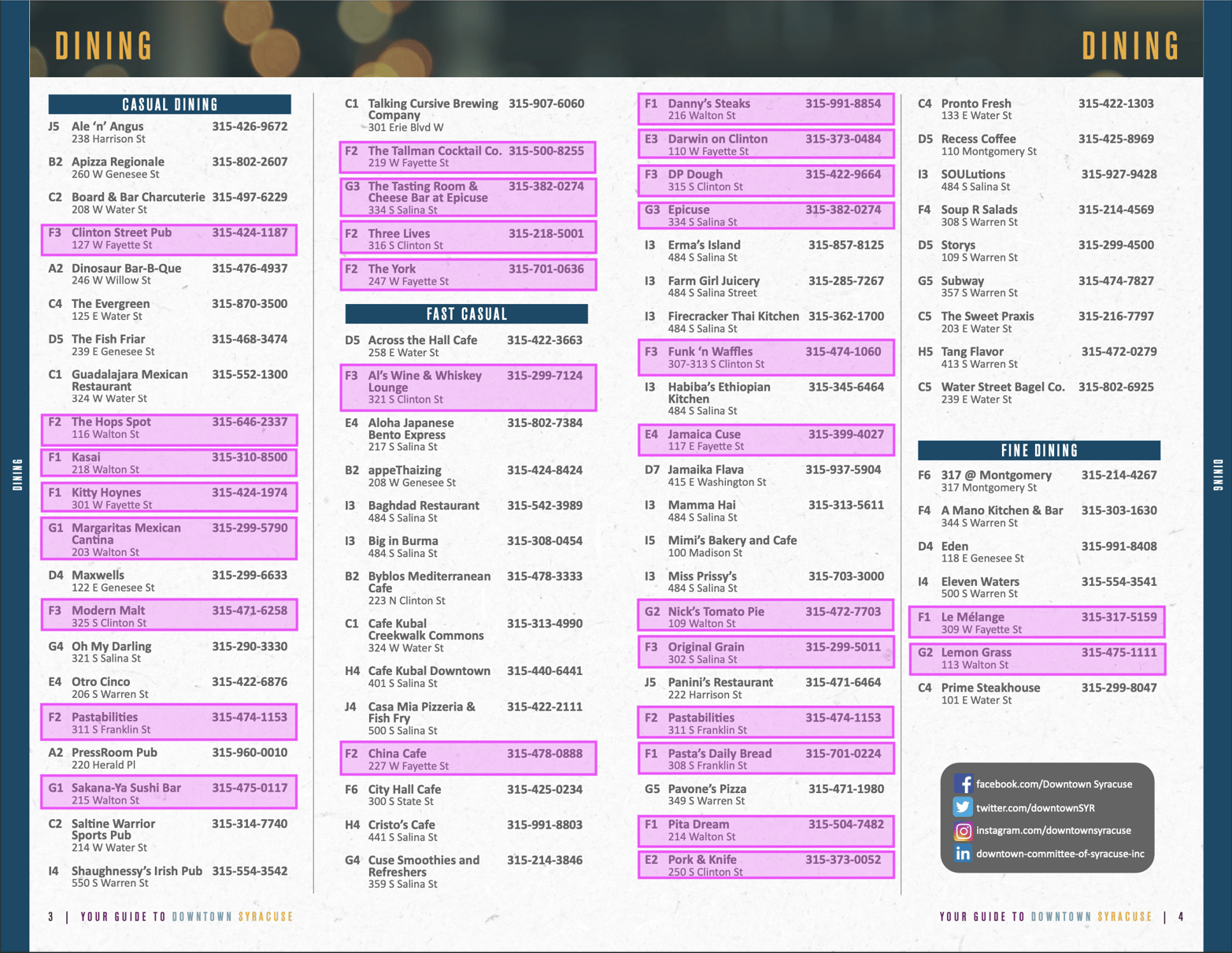Image resolution: width=1232 pixels, height=953 pixels.
Task: Click the Three Lives phone 315-218-5001
Action: pos(546,233)
